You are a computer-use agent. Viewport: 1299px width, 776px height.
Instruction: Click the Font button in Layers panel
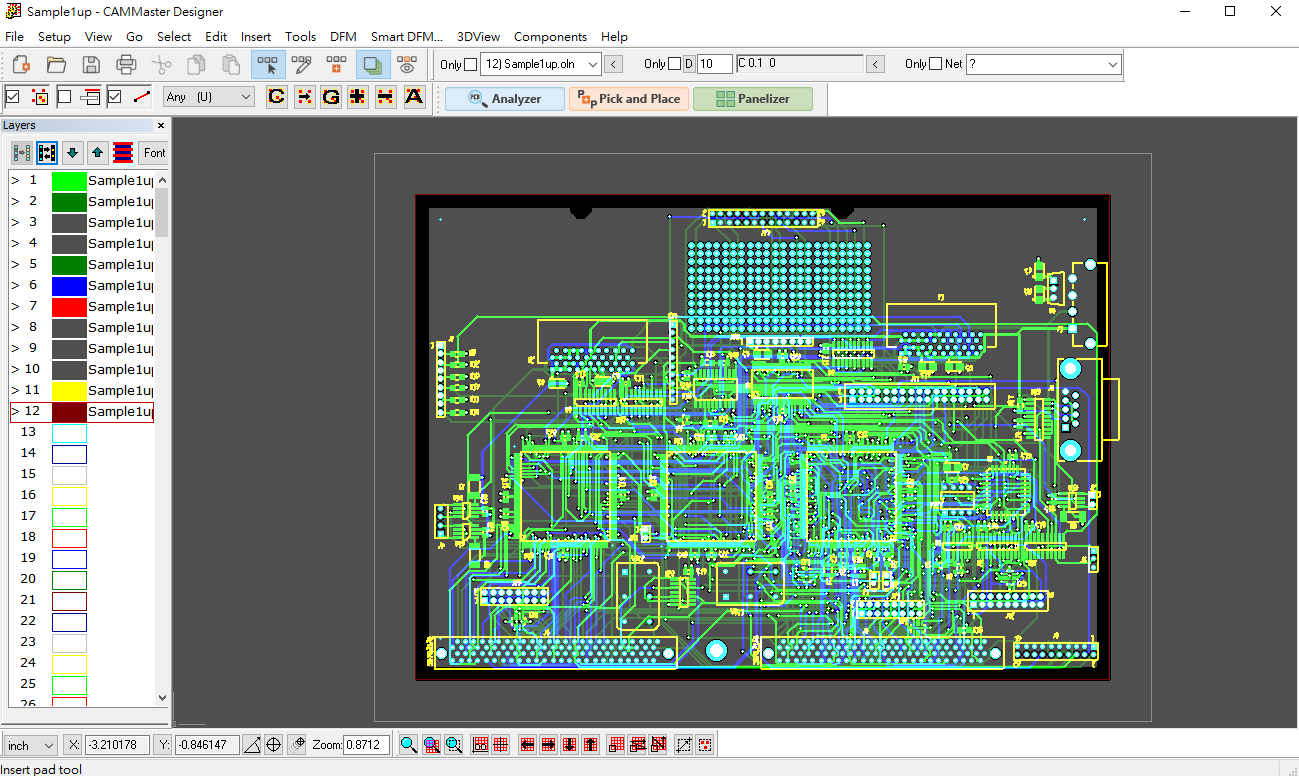click(154, 153)
